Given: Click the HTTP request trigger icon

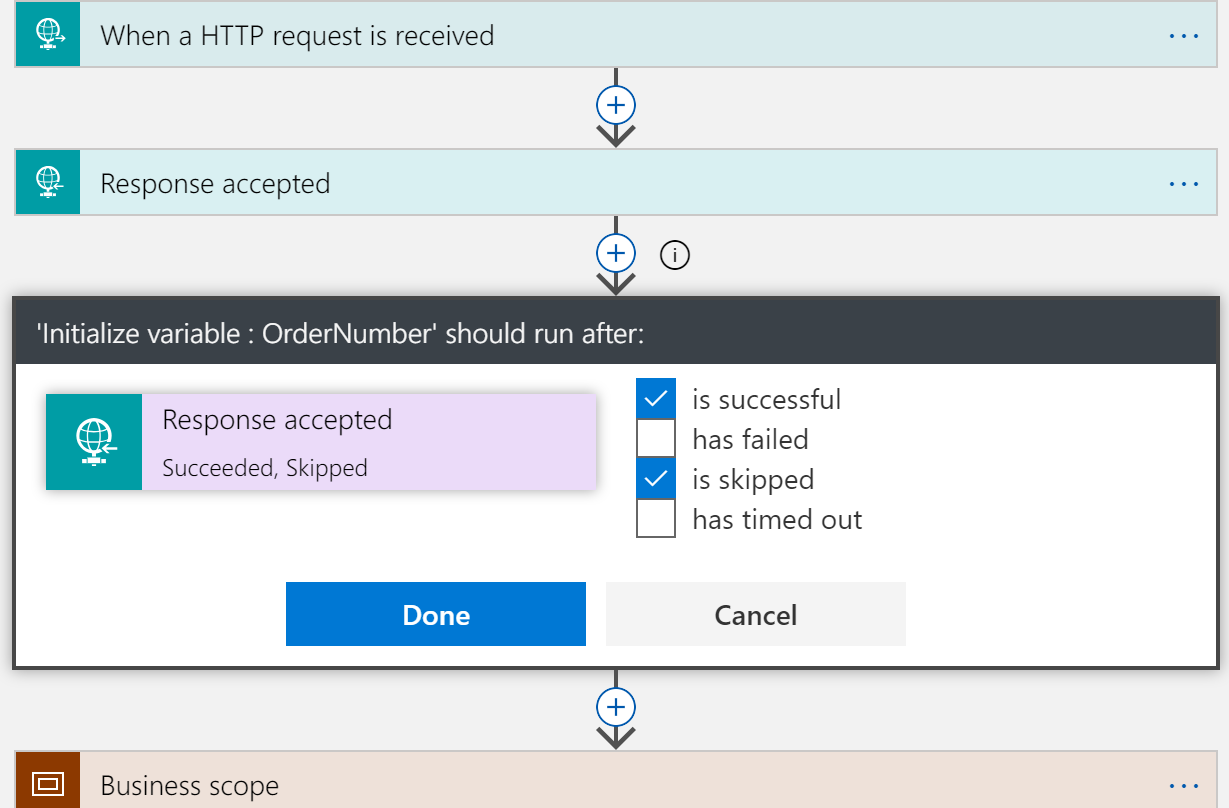Looking at the screenshot, I should (47, 34).
